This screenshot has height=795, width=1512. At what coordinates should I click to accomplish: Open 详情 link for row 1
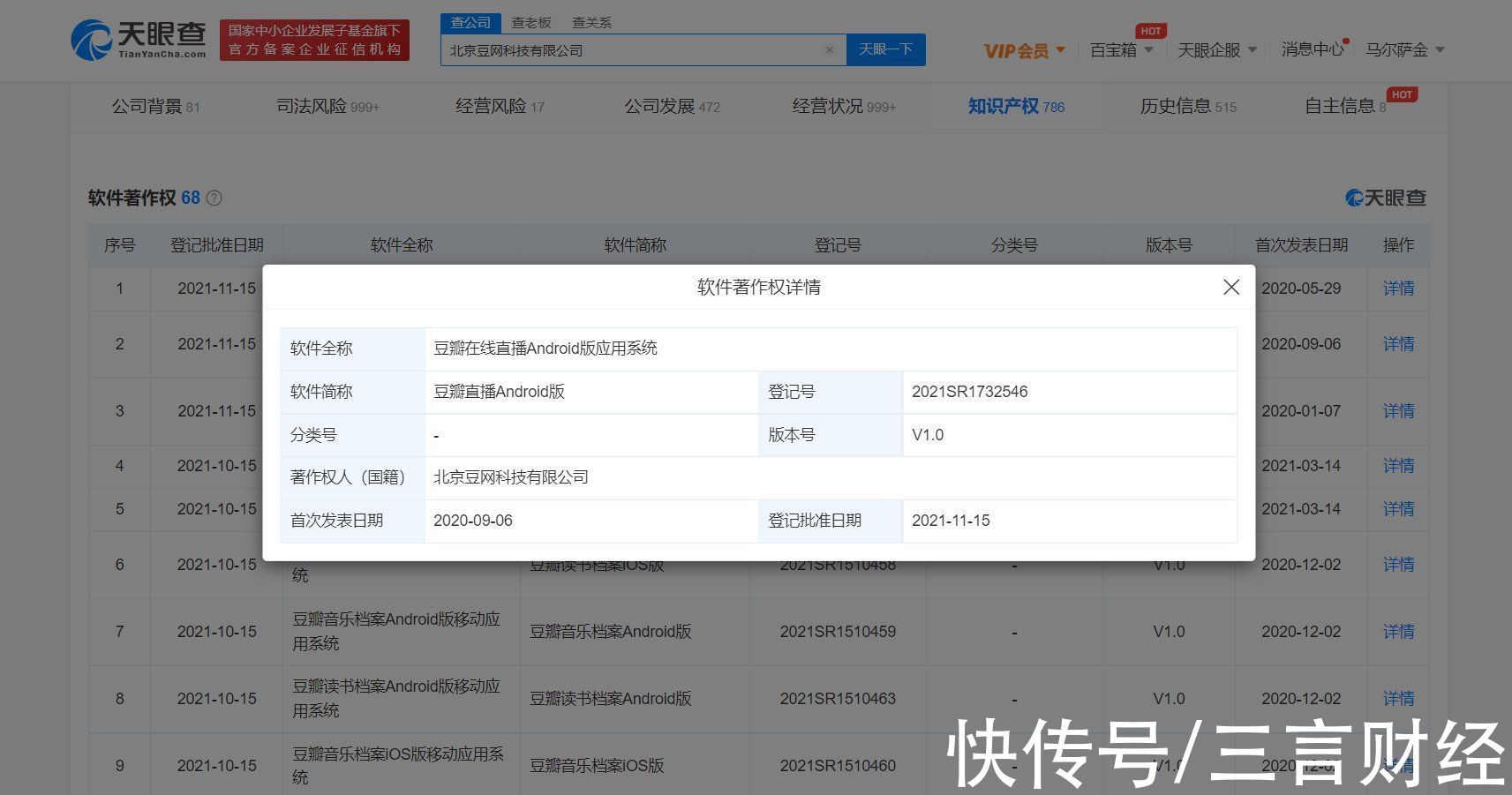tap(1398, 289)
